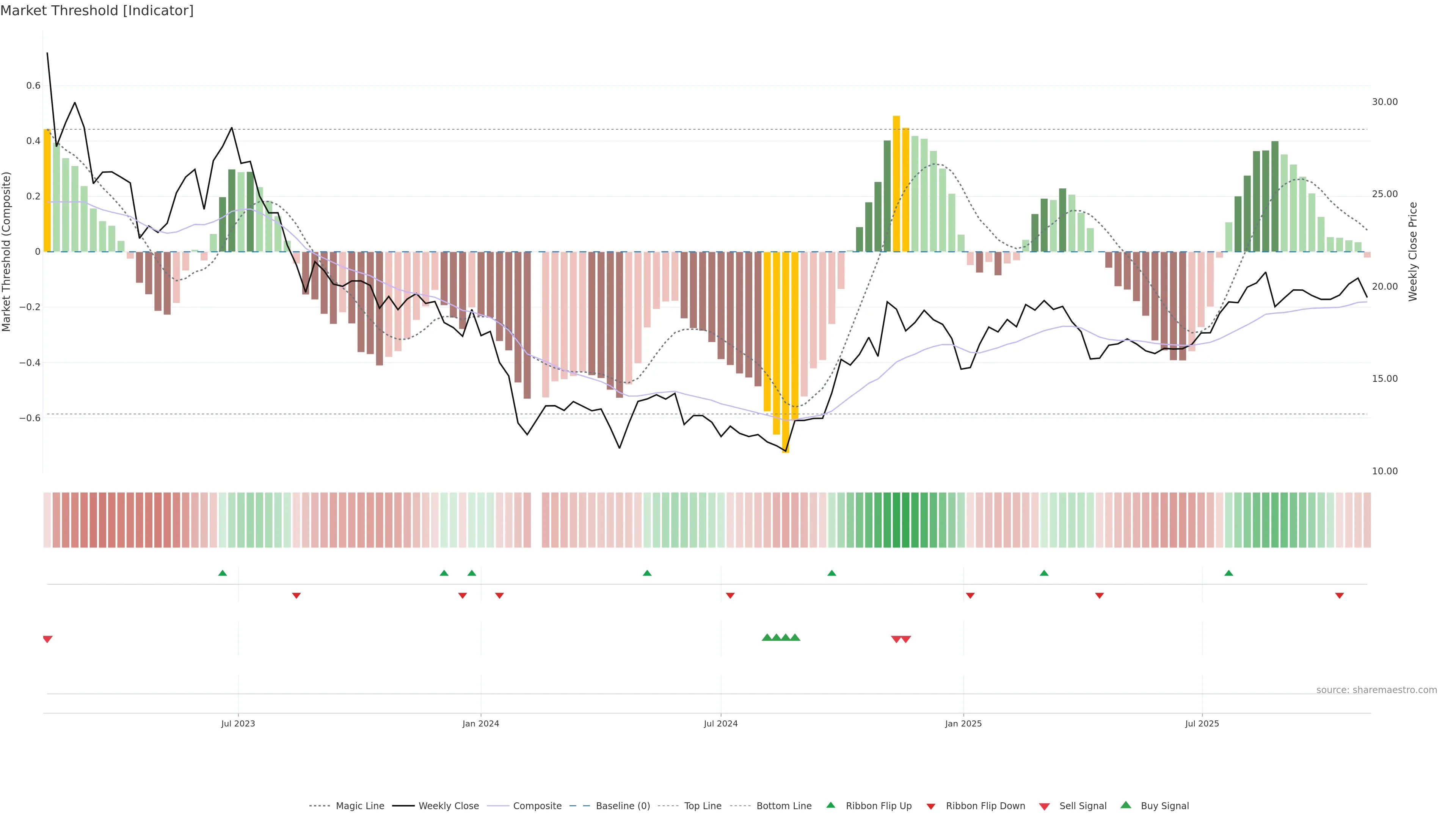
Task: Click the Ribbon Flip Up legend triangle
Action: click(830, 805)
